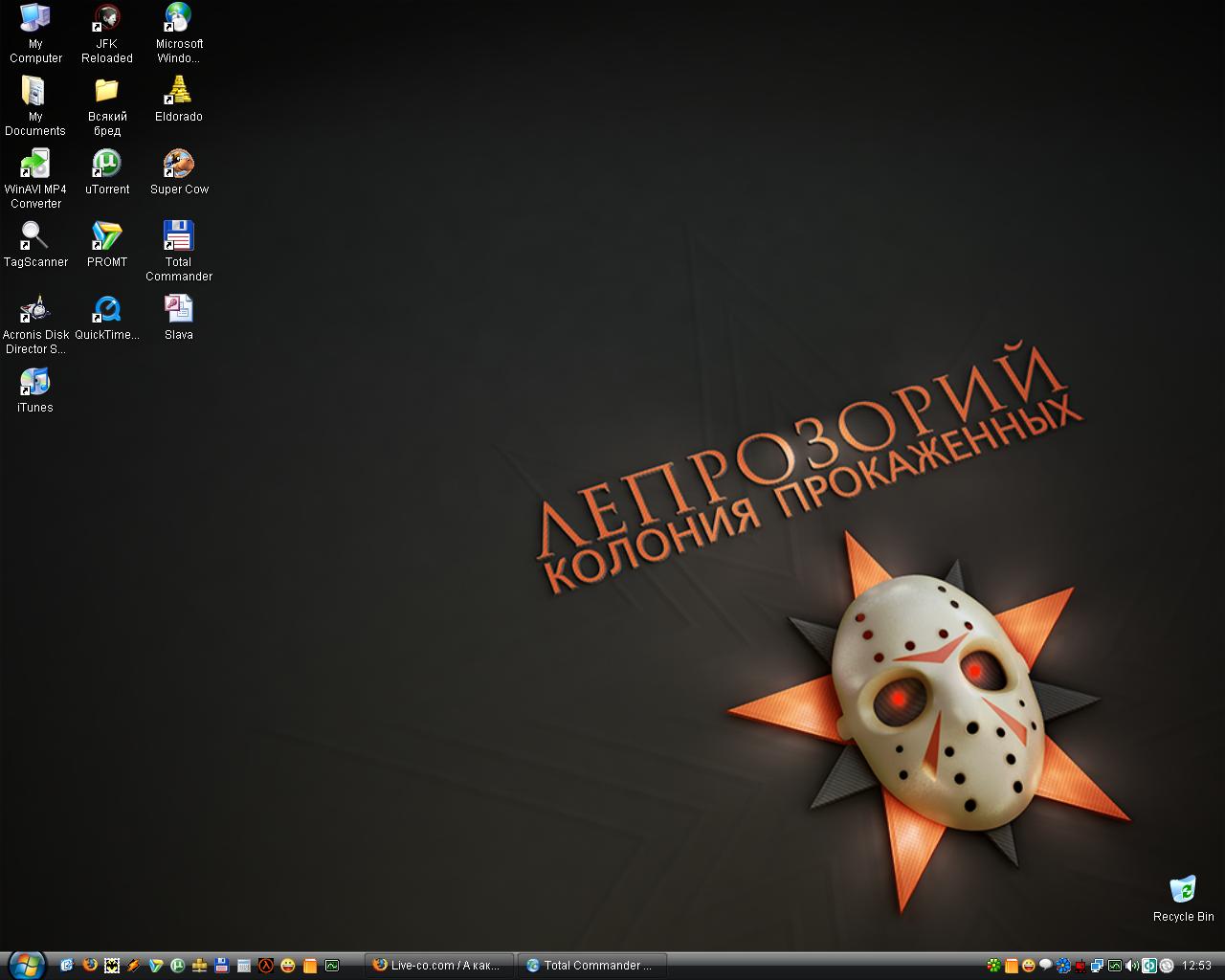Open the My Computer desktop icon

(35, 18)
